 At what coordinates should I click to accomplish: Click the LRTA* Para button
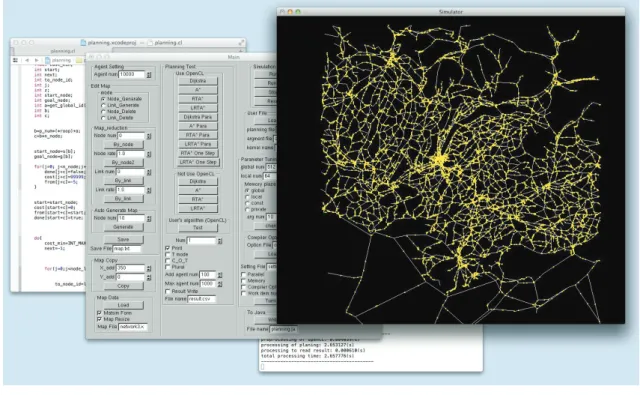(198, 144)
